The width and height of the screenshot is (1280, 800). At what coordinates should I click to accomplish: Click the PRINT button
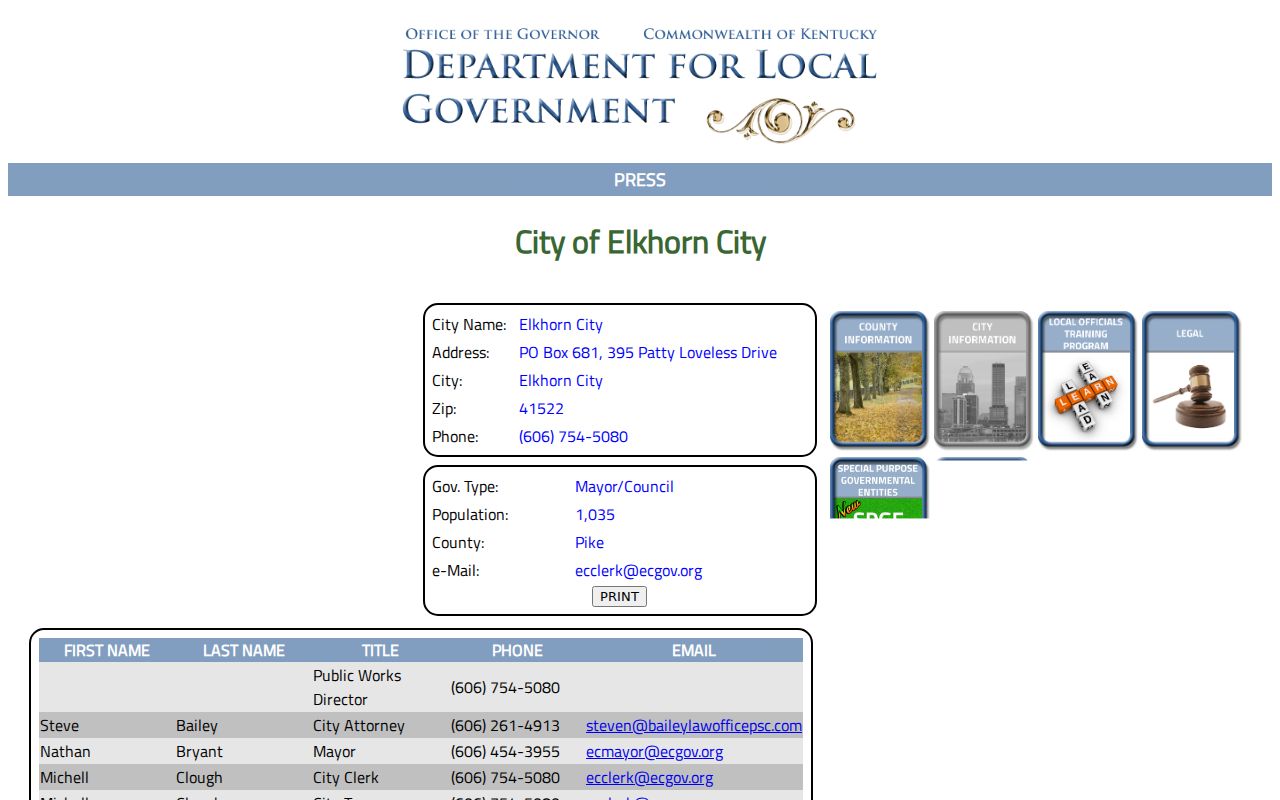coord(619,596)
